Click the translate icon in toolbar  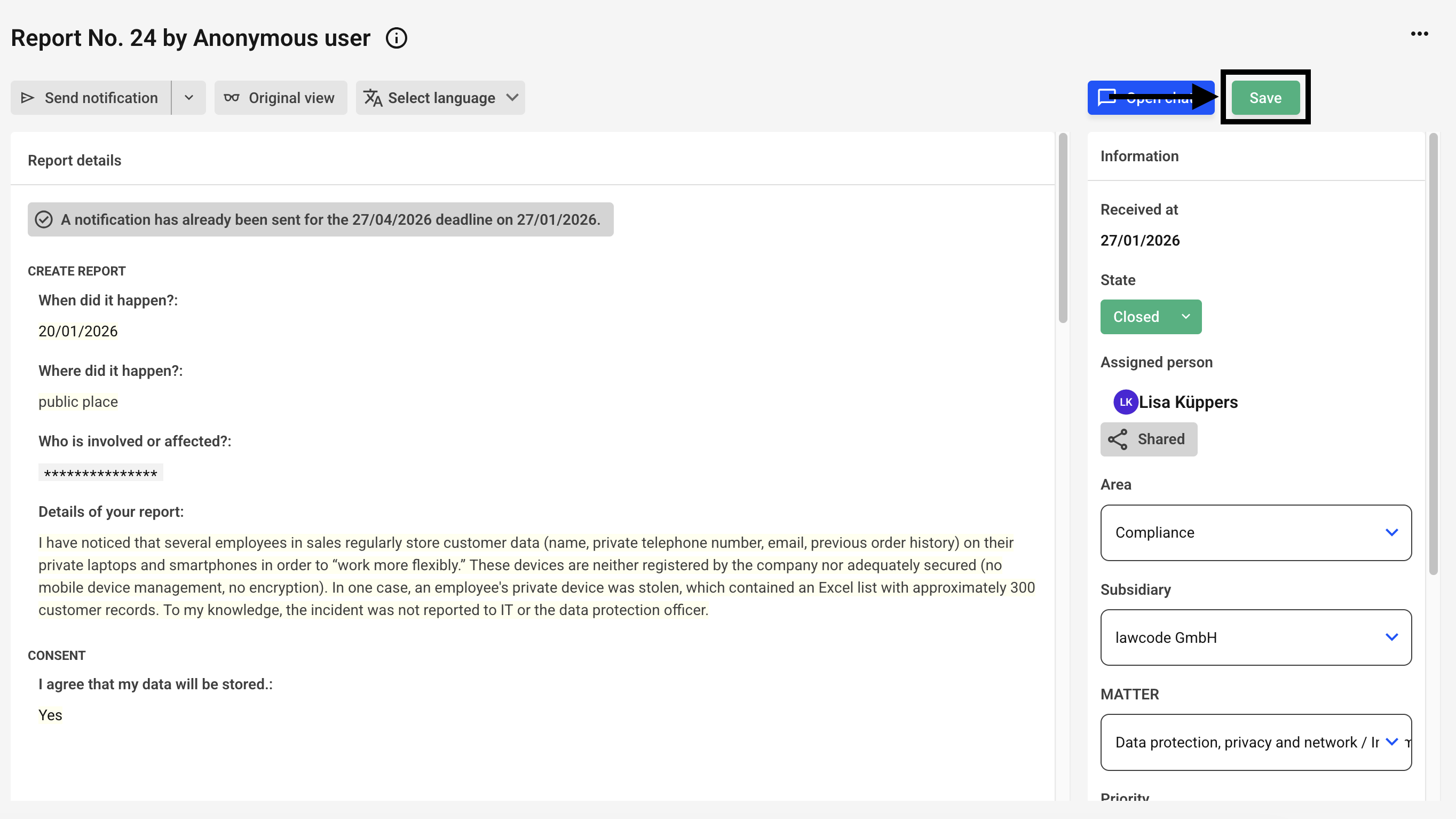373,98
